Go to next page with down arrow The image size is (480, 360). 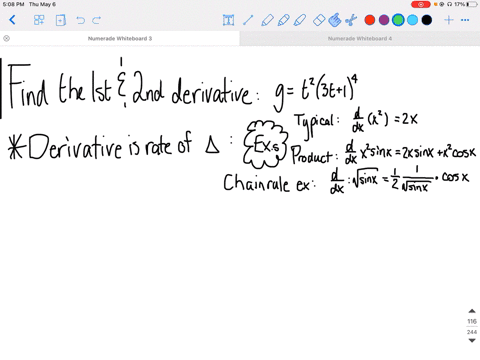pos(472,340)
